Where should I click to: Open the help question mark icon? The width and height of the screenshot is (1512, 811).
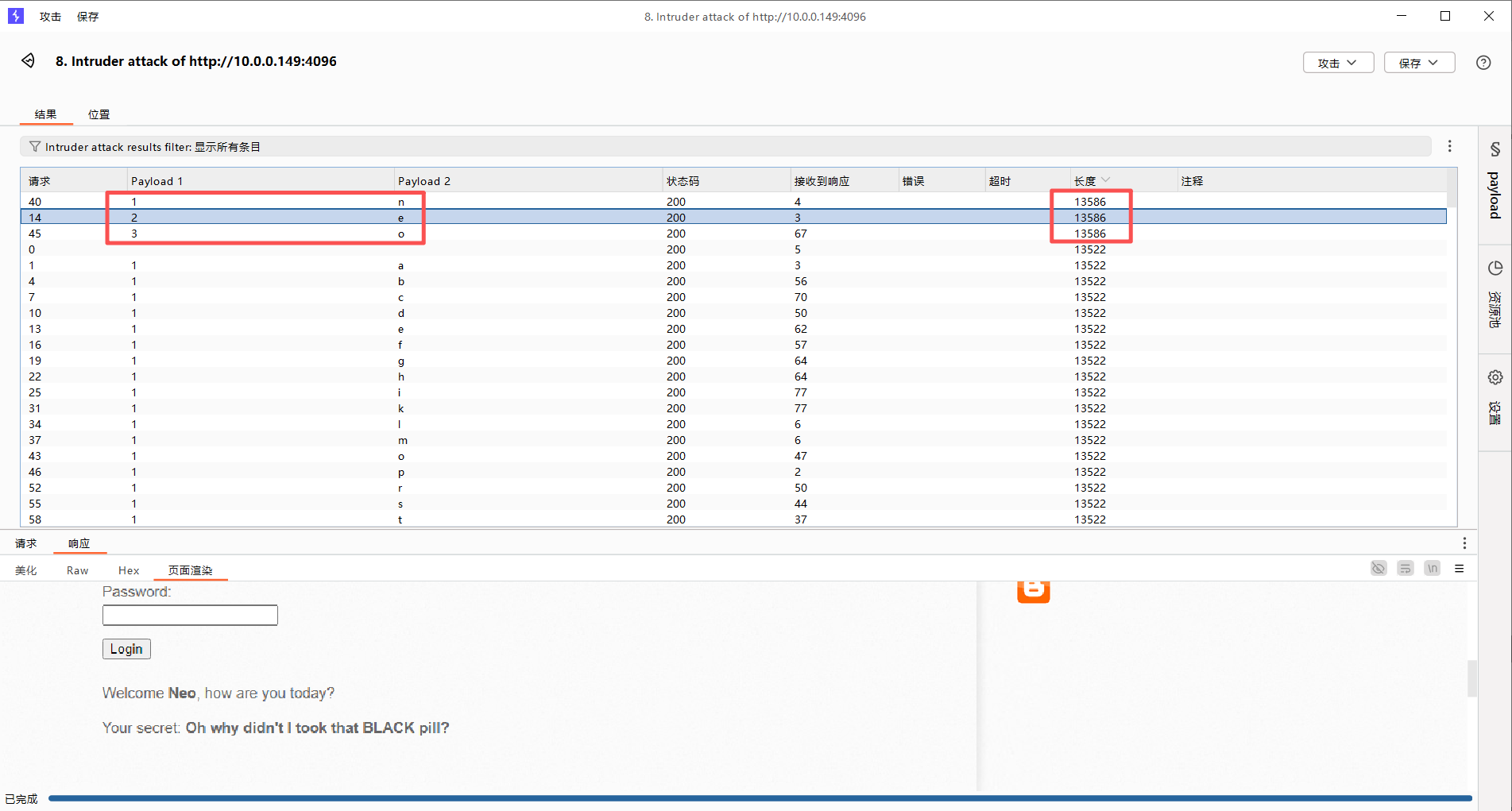1483,63
